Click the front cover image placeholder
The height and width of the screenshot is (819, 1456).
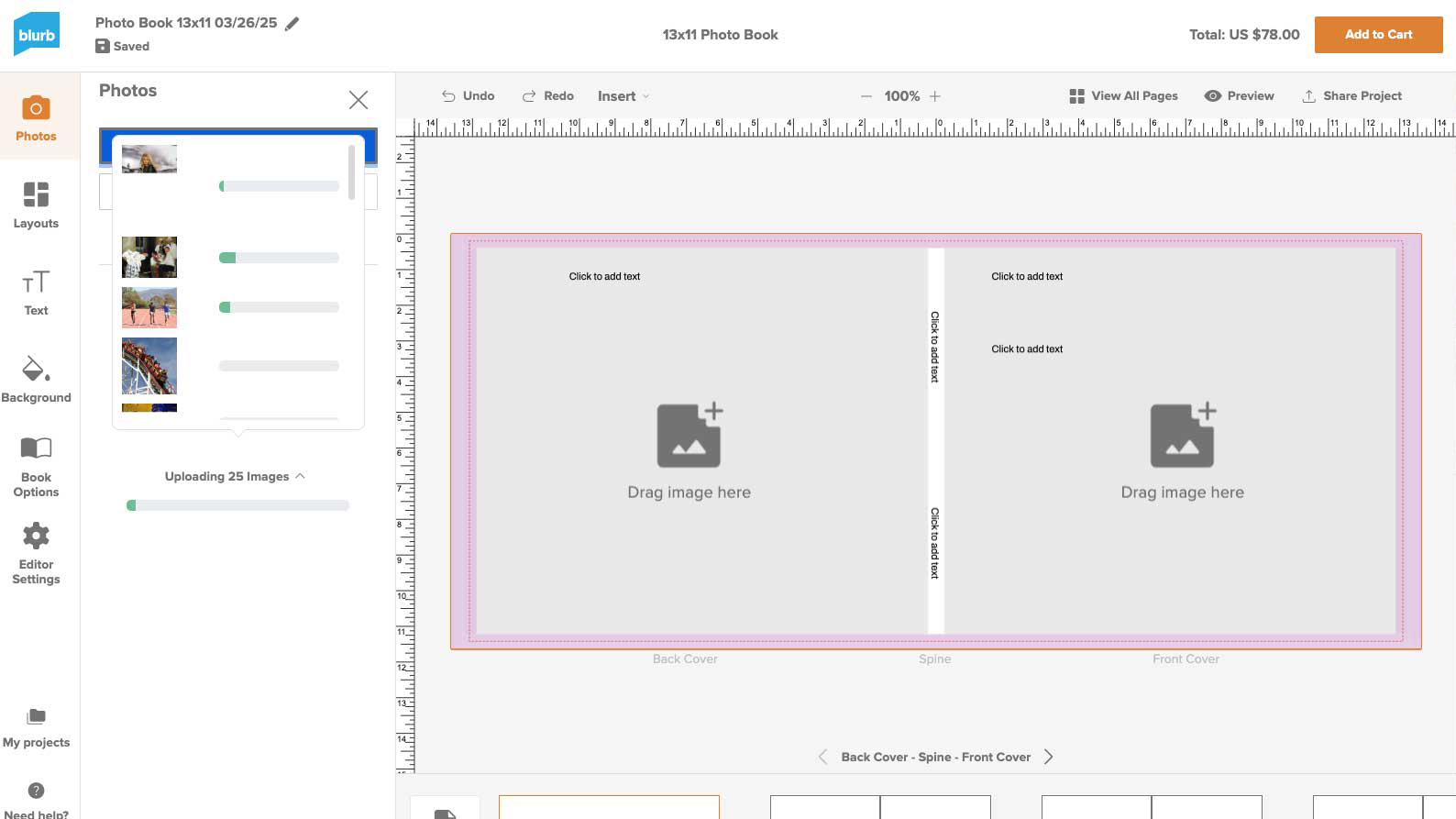pos(1182,449)
